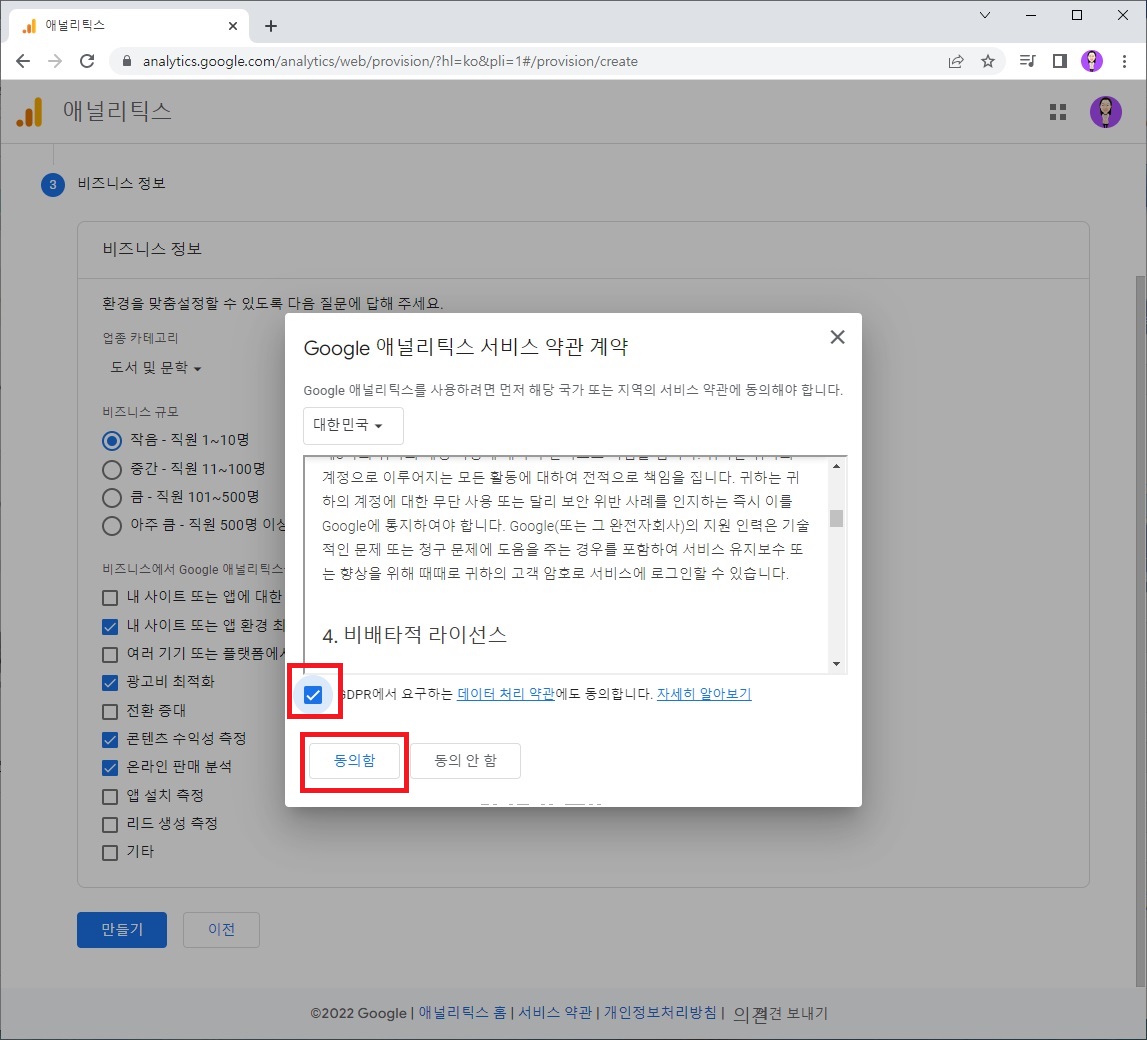Open the 서비스 약관 footer link

pyautogui.click(x=555, y=1013)
